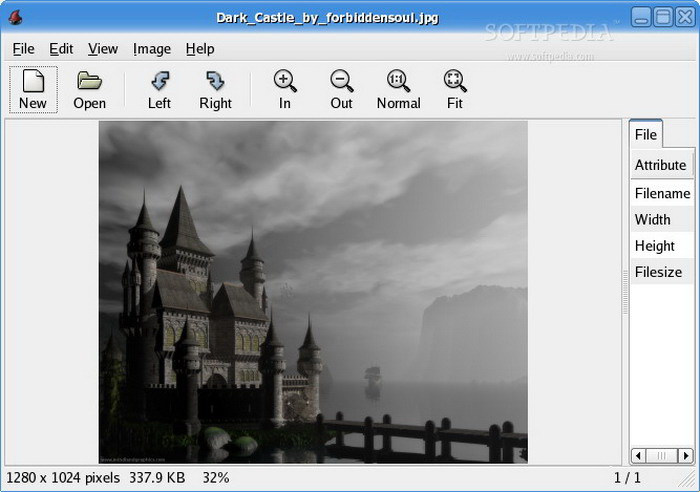Zoom In with the magnifier plus
This screenshot has width=700, height=492.
click(285, 89)
